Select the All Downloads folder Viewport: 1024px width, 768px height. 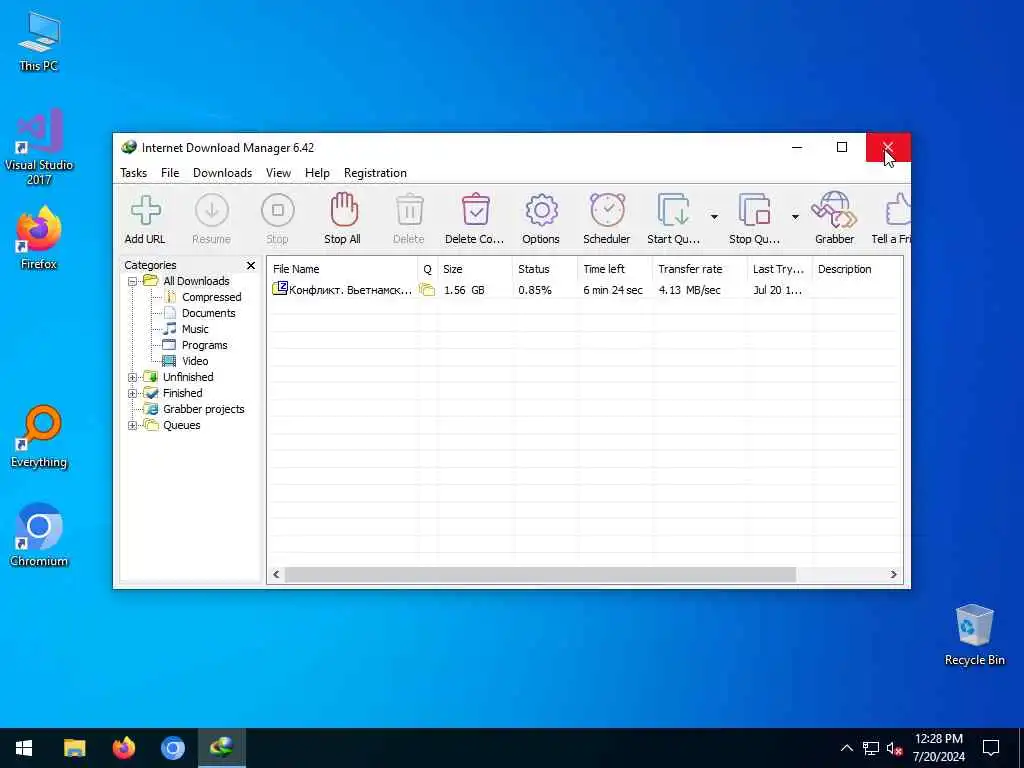pyautogui.click(x=196, y=281)
